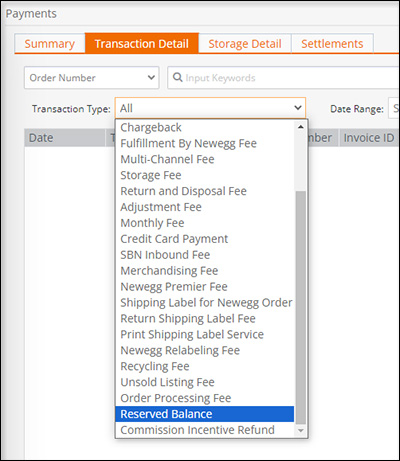Select SBN Inbound Fee option
400x461 pixels.
click(205, 255)
